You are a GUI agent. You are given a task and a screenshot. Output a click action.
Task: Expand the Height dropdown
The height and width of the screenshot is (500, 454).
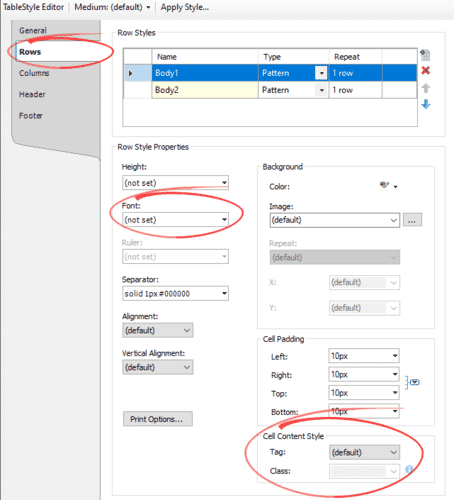click(175, 183)
